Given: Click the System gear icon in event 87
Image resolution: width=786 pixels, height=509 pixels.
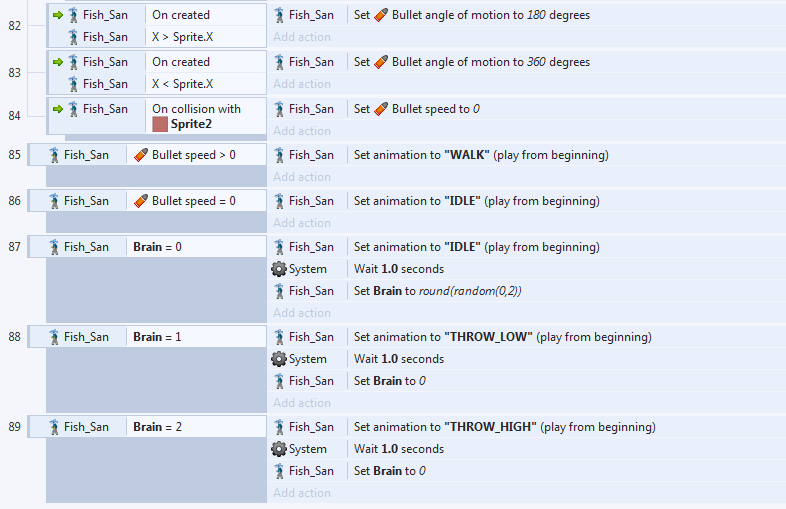Looking at the screenshot, I should click(x=279, y=269).
